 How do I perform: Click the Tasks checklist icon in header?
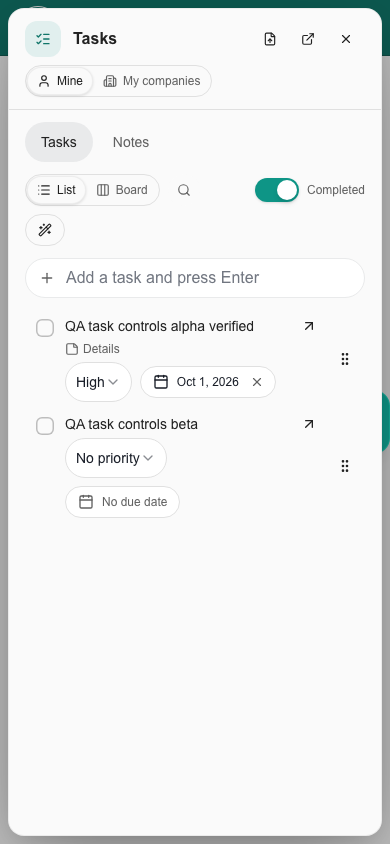click(x=43, y=39)
